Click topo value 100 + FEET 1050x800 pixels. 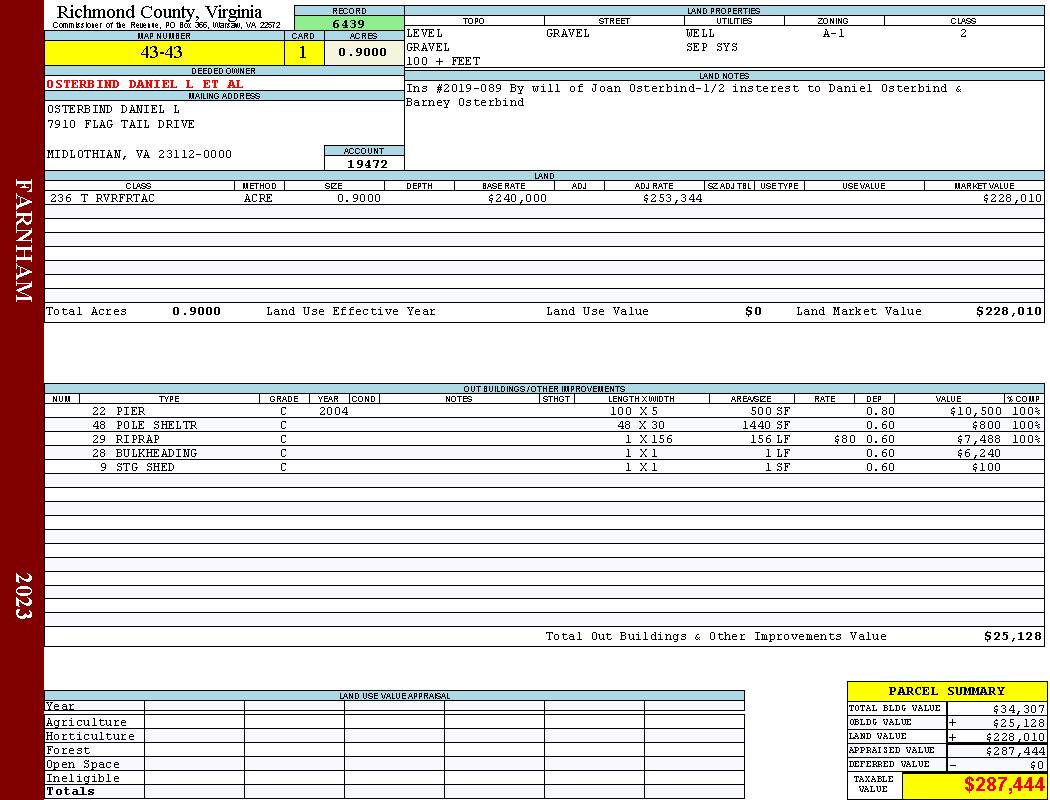point(443,62)
